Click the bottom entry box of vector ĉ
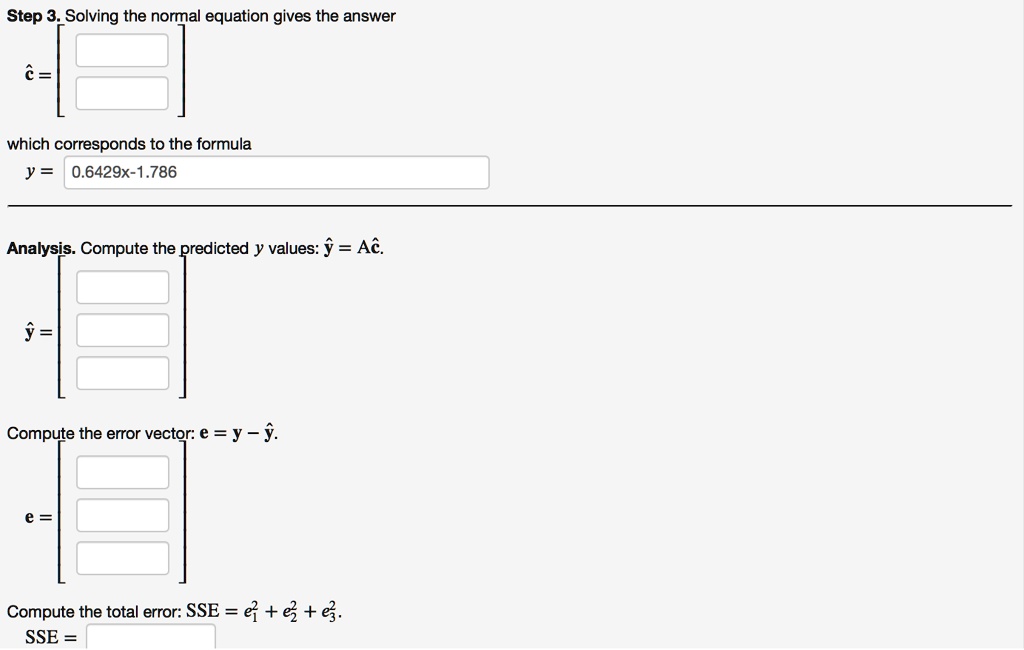Screen dimensions: 1024x650 (121, 92)
